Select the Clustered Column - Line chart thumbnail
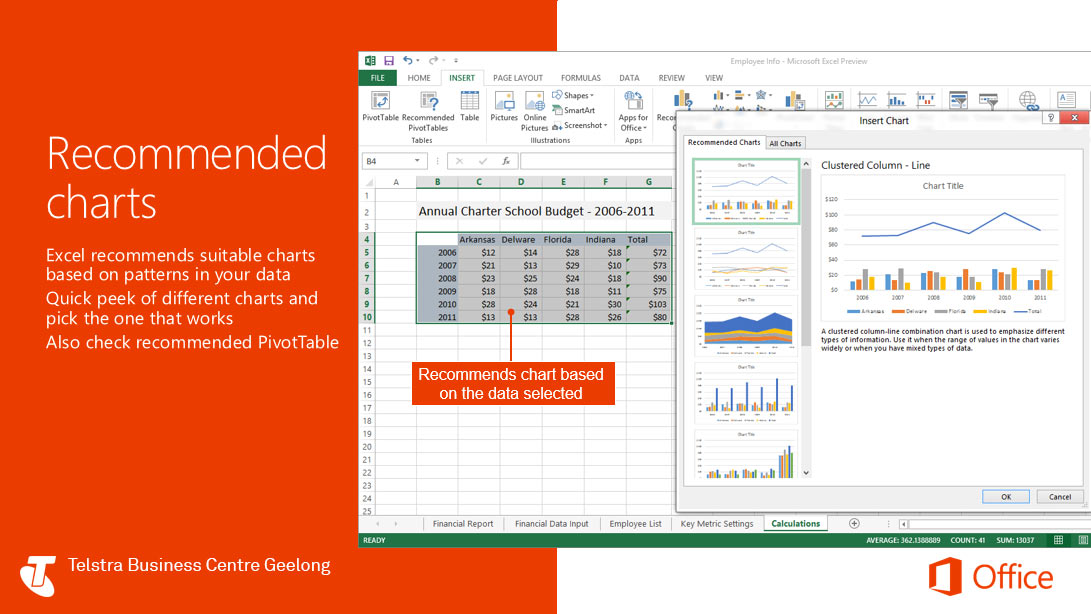The image size is (1091, 614). pos(746,191)
